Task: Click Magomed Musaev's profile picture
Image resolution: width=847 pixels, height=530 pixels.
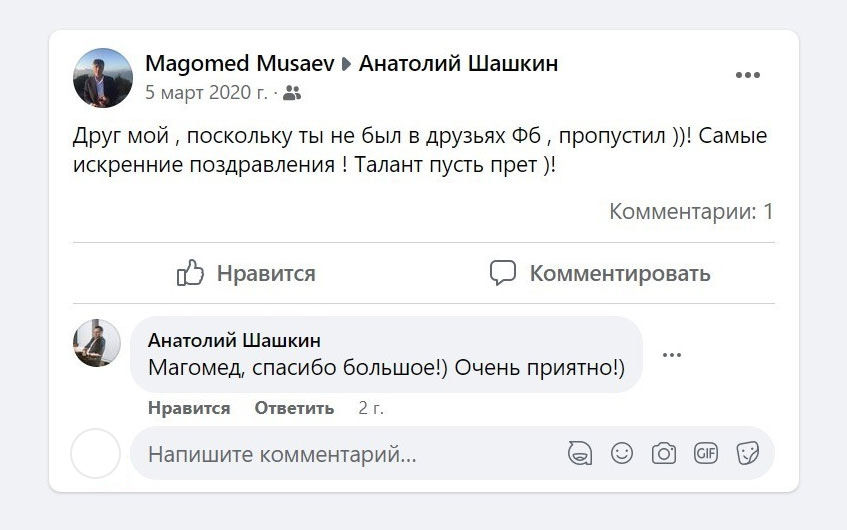Action: pos(103,78)
